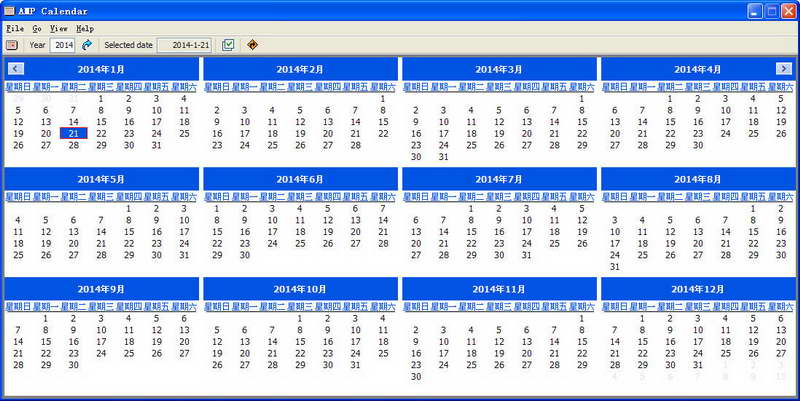This screenshot has height=401, width=800.
Task: Click 星期六 header under 2014年4月
Action: click(781, 87)
